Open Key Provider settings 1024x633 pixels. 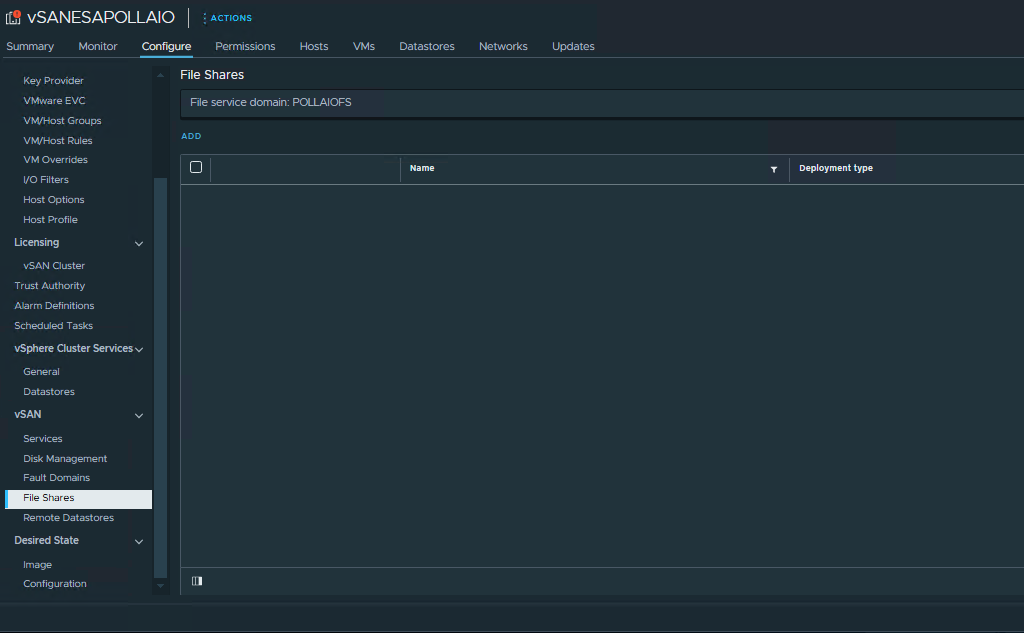54,80
